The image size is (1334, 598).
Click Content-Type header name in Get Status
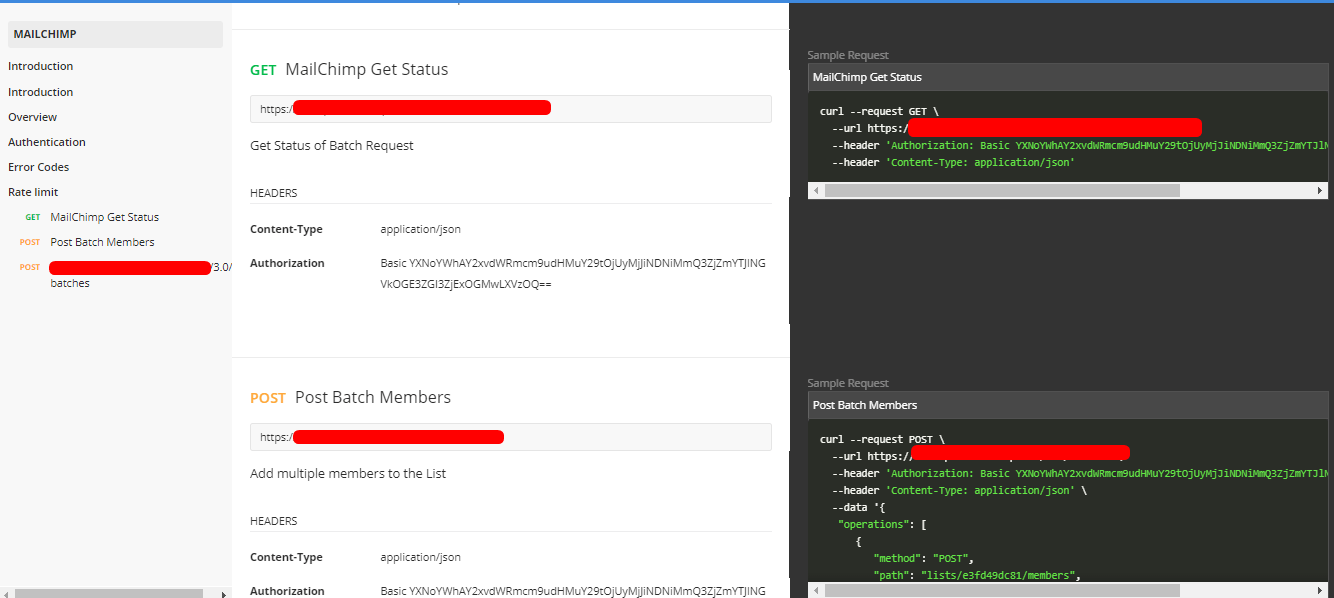pyautogui.click(x=286, y=229)
